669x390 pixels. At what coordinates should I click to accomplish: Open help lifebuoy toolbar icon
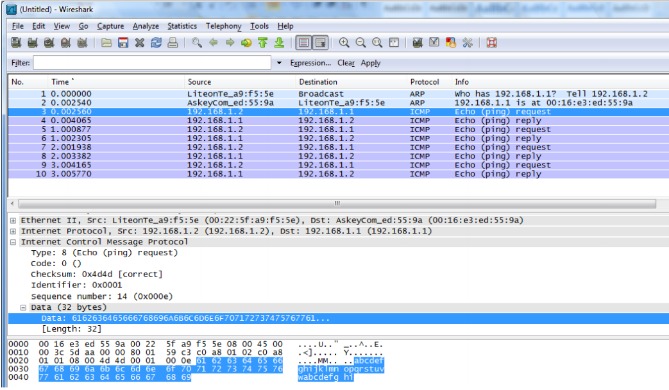(x=492, y=43)
